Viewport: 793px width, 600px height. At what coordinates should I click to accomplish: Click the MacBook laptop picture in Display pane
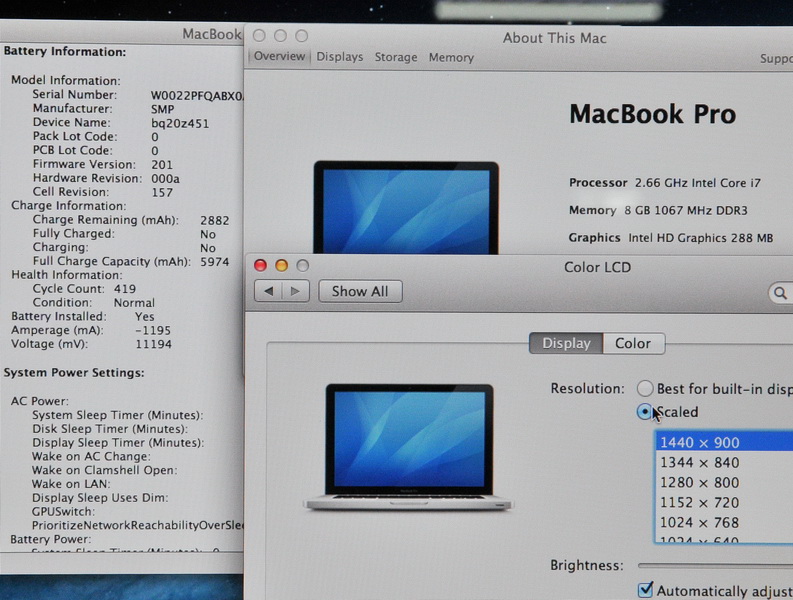click(408, 447)
